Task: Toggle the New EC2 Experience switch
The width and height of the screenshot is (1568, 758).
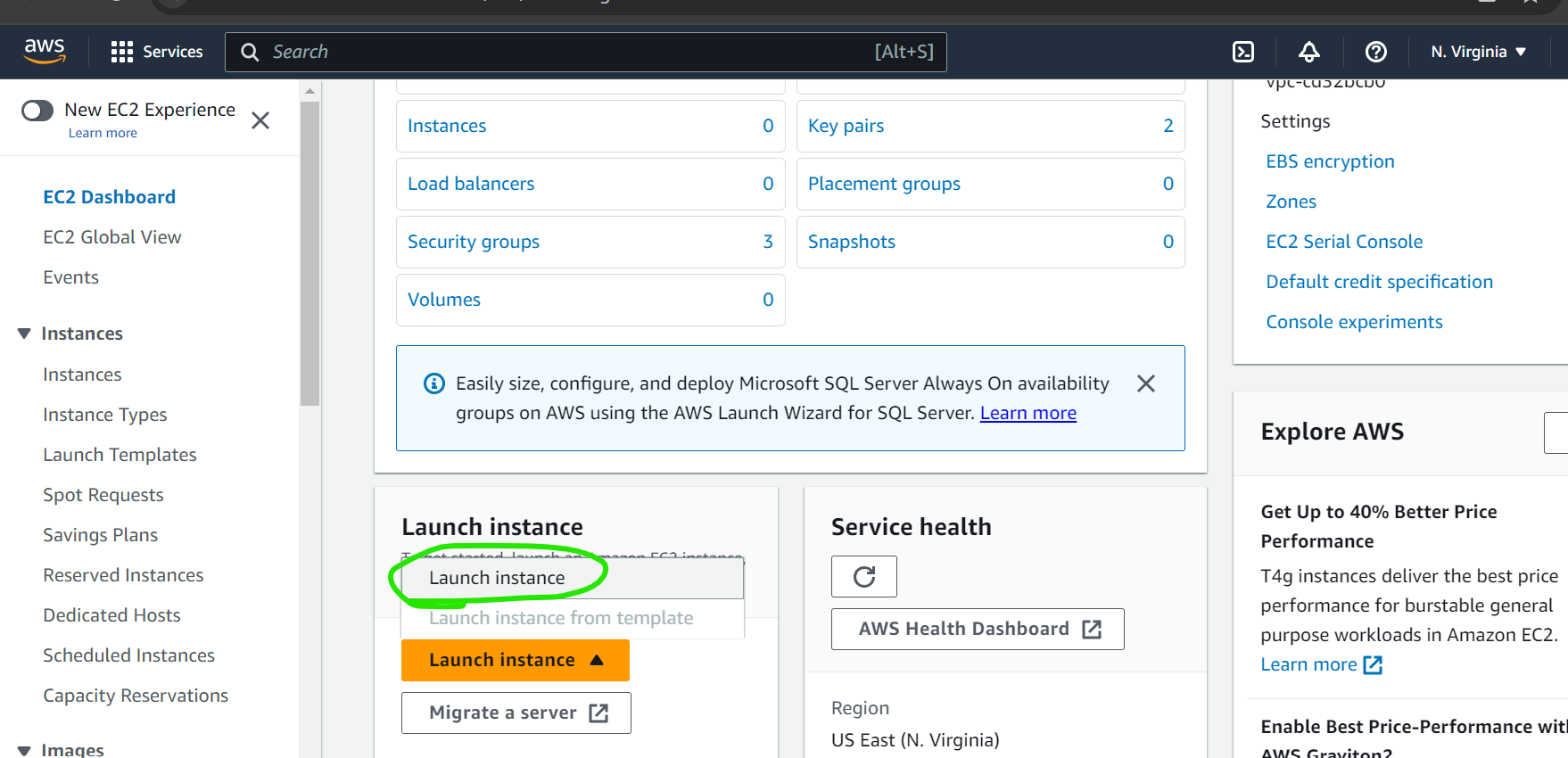Action: point(37,111)
